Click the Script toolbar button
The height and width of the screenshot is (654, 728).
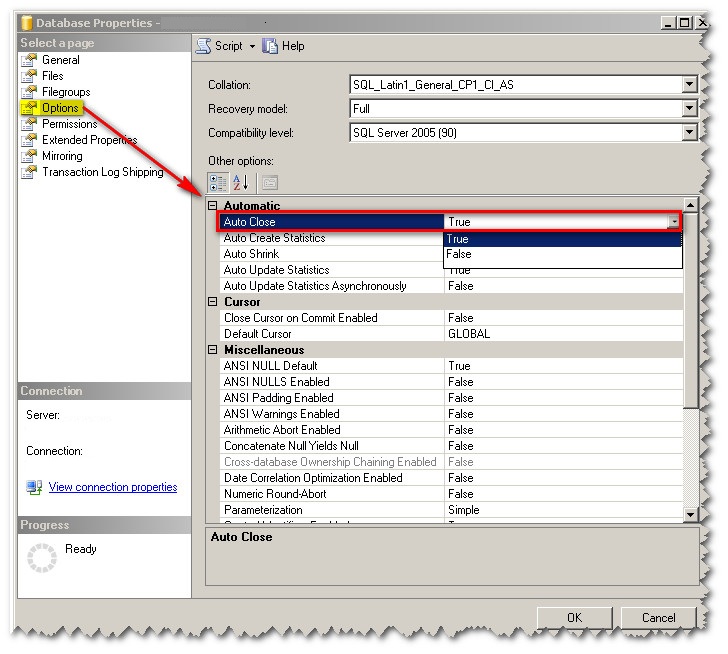tap(220, 46)
